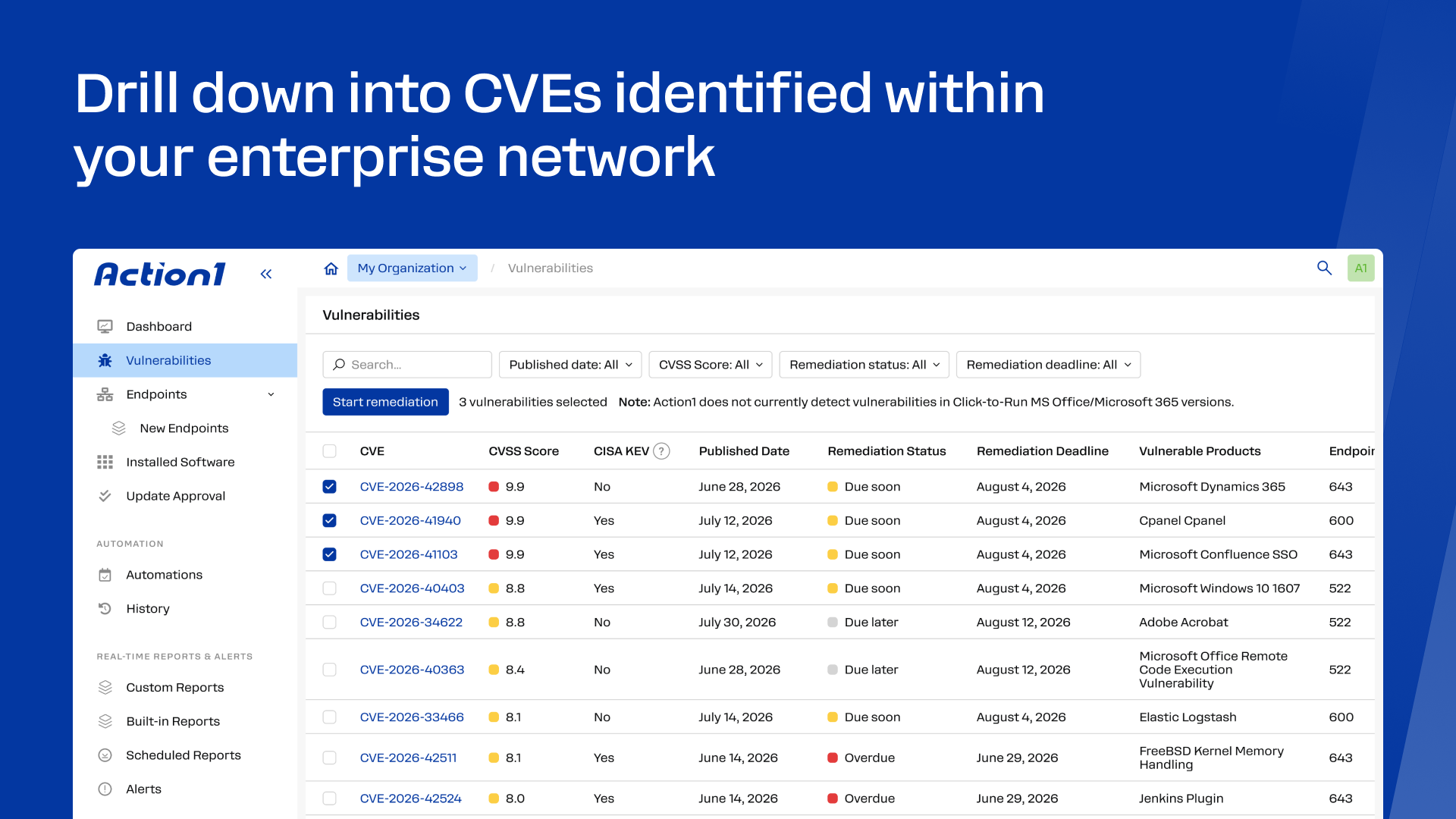Uncheck the CVE-2026-41103 row checkbox

point(329,554)
